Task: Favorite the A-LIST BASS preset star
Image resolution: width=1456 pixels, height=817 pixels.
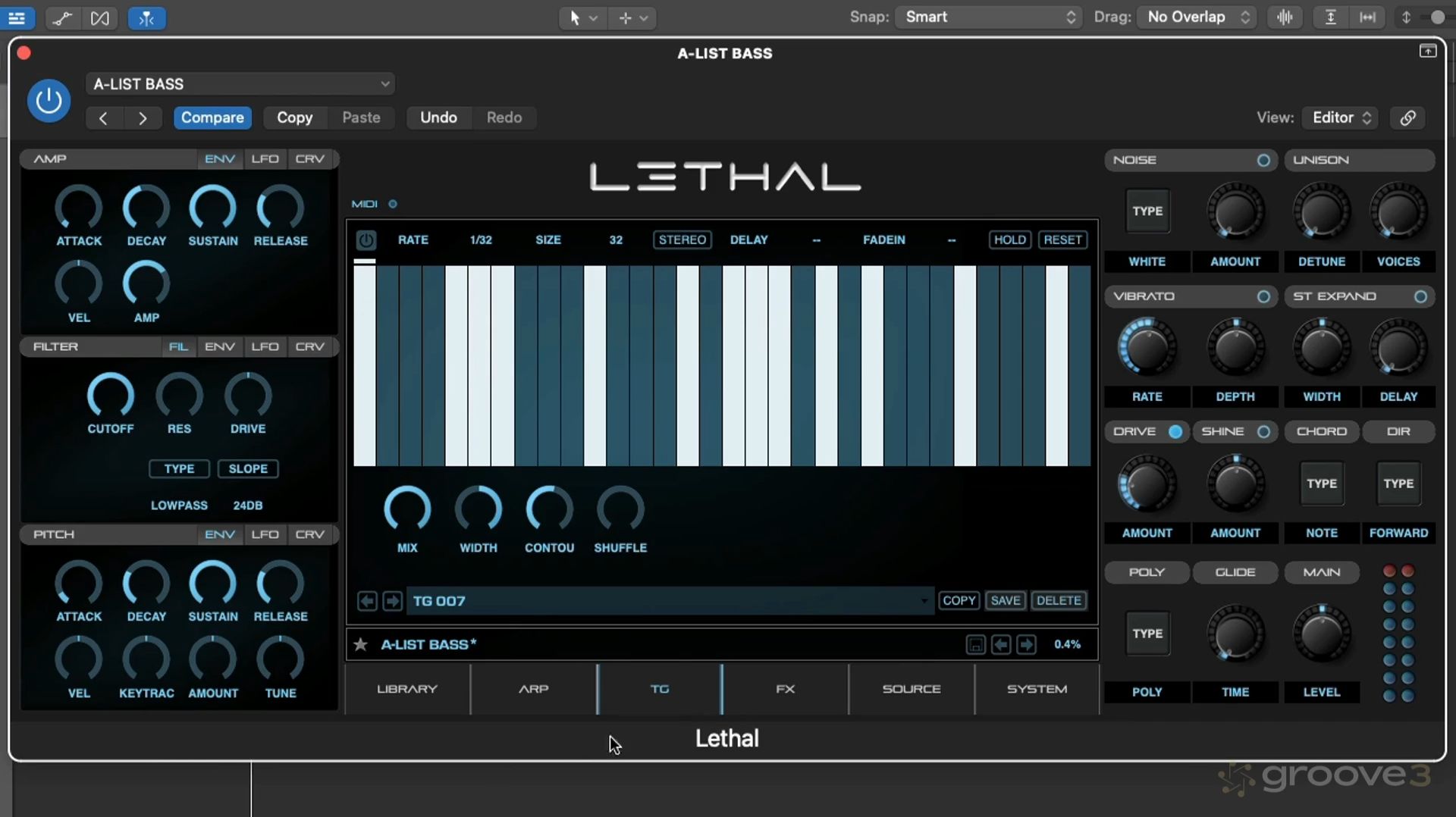Action: (x=361, y=644)
